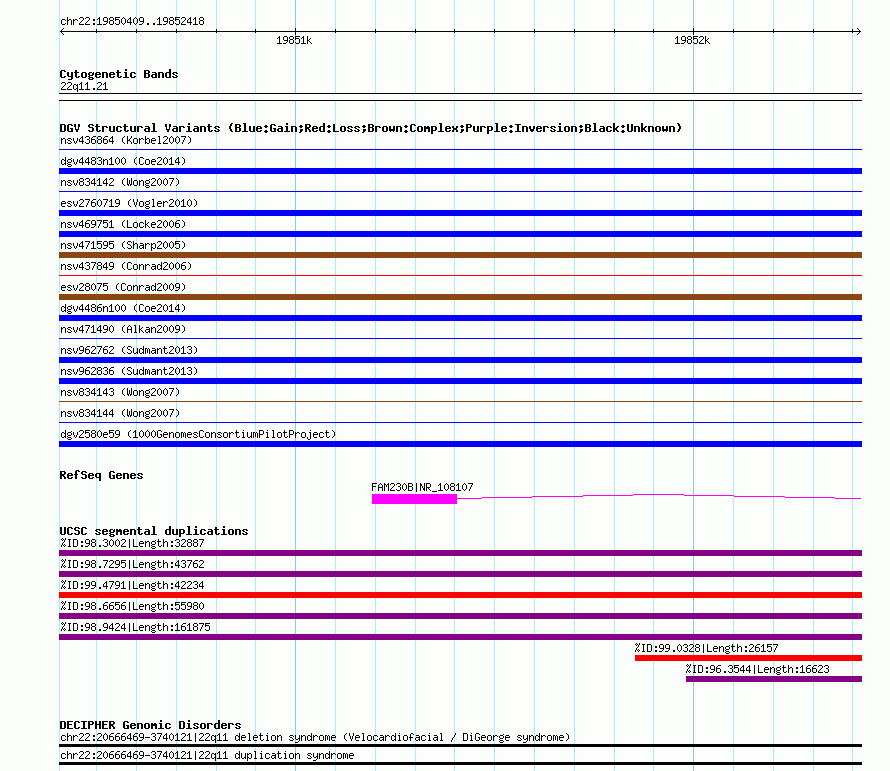Viewport: 890px width, 771px height.
Task: Click the 22q11.21 cytogenetic band label
Action: click(84, 86)
